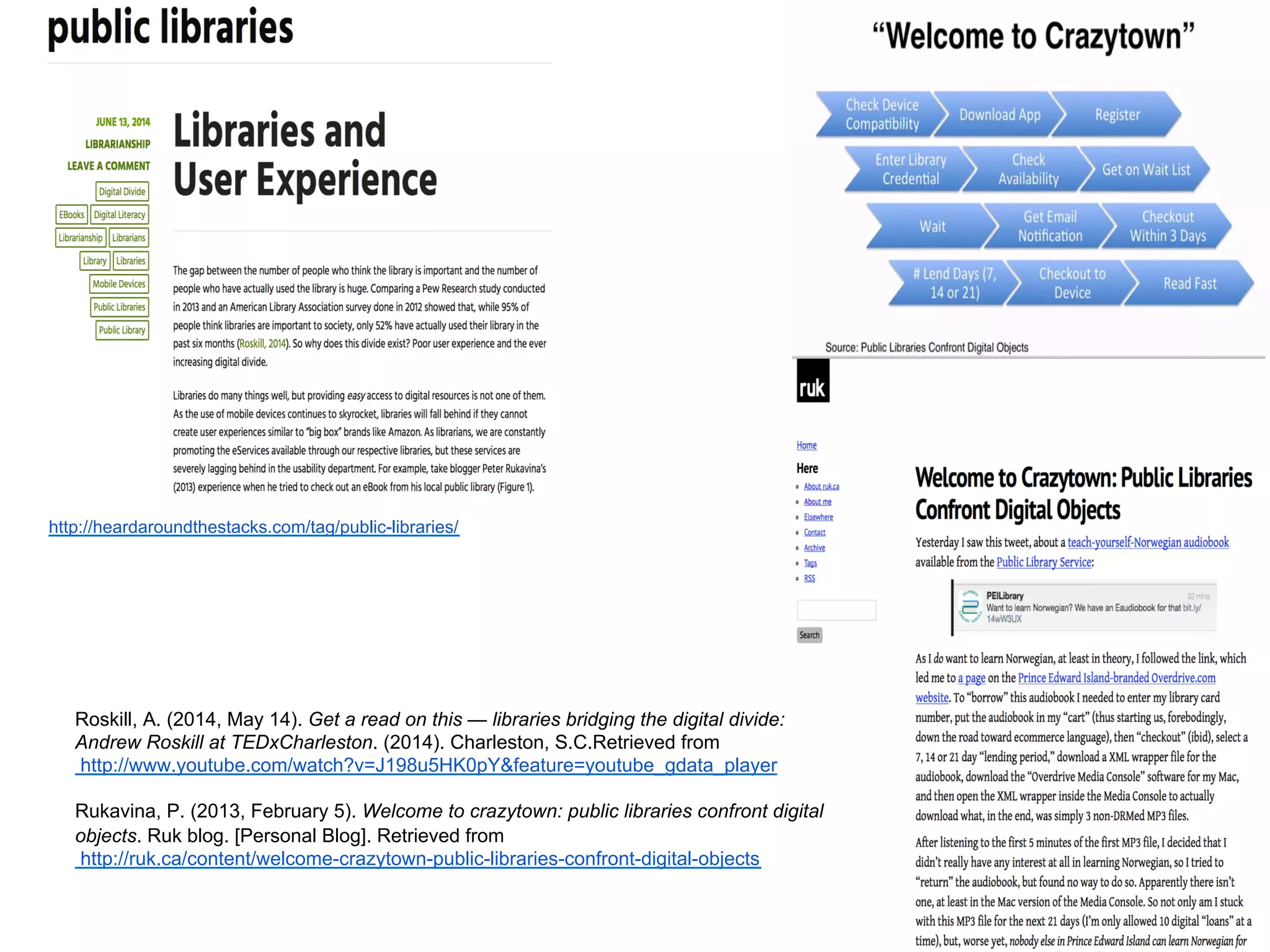This screenshot has height=952, width=1270.
Task: Click the teach-yourself-Norwegian audiobook link
Action: (x=1148, y=542)
